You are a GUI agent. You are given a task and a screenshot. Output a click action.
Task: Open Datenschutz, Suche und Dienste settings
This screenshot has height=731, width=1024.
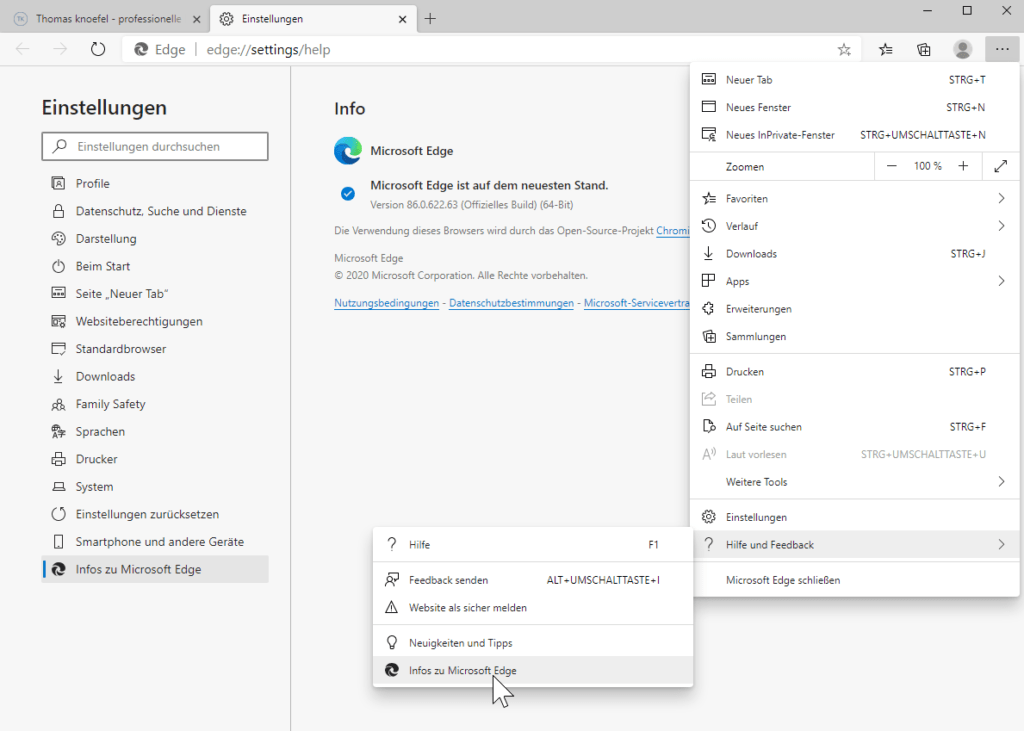tap(155, 211)
